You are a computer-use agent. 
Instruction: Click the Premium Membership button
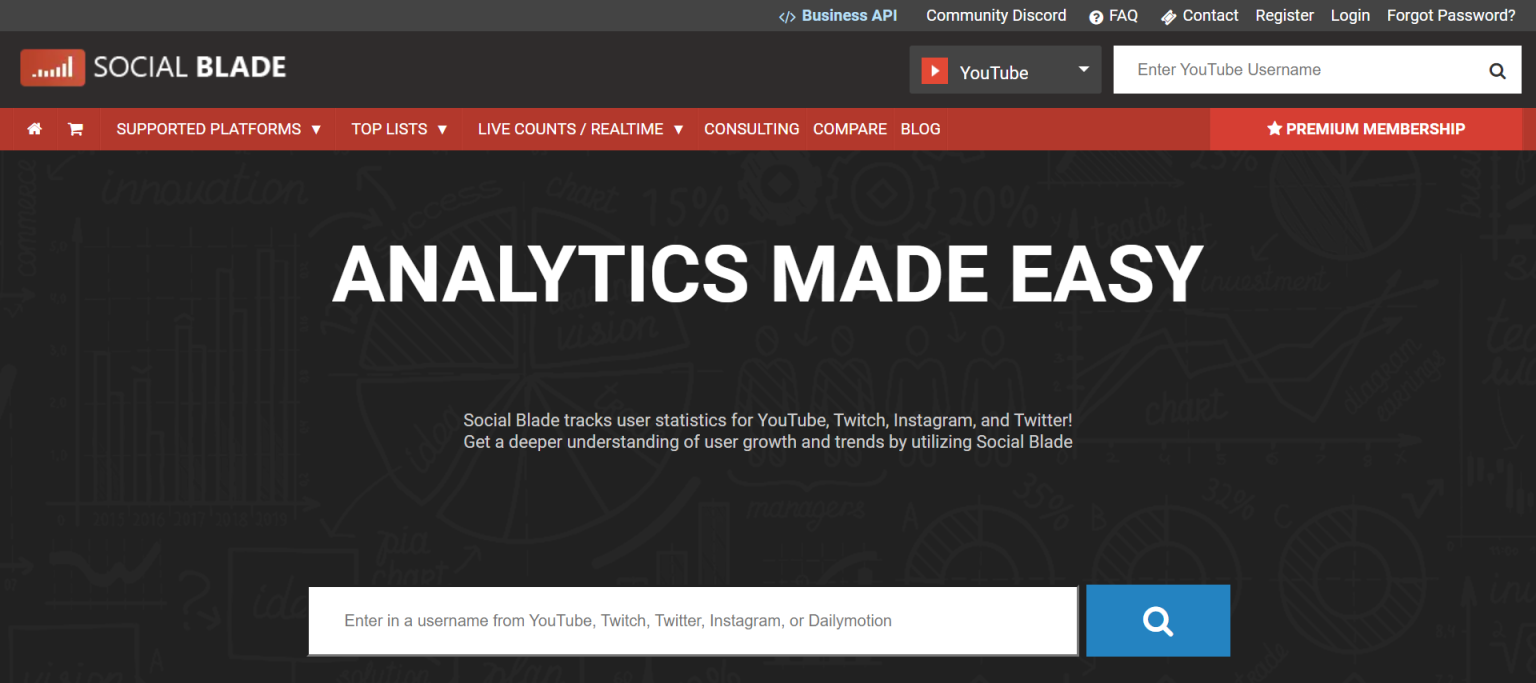click(x=1365, y=129)
